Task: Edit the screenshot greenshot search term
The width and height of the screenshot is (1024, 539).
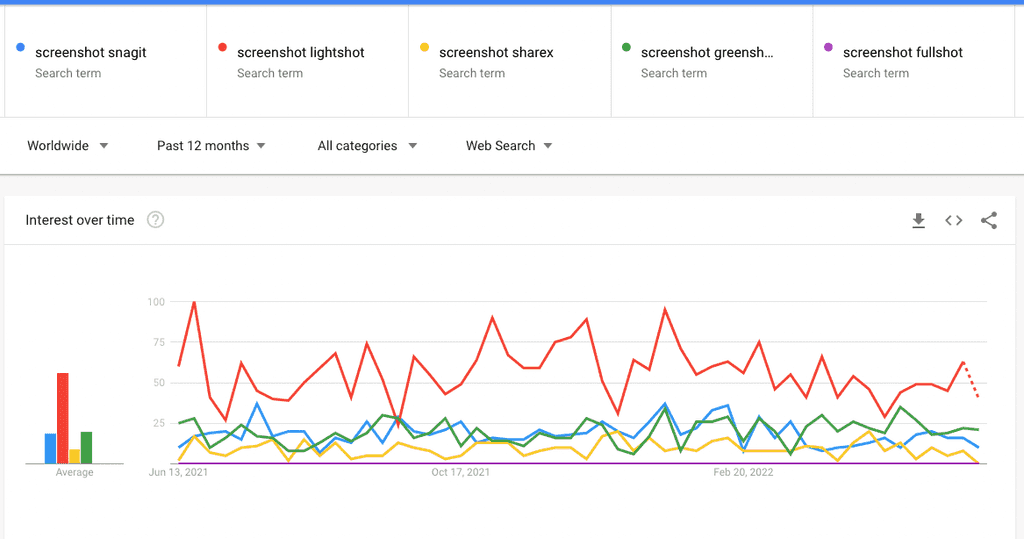Action: [707, 52]
